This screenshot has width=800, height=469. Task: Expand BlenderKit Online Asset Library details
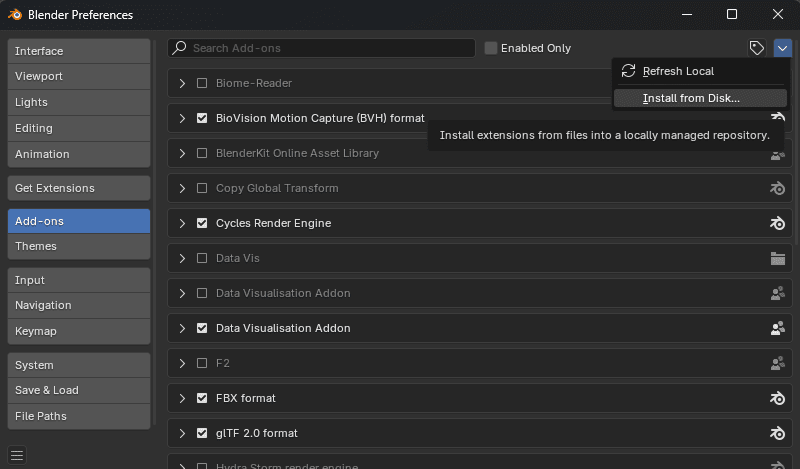182,153
